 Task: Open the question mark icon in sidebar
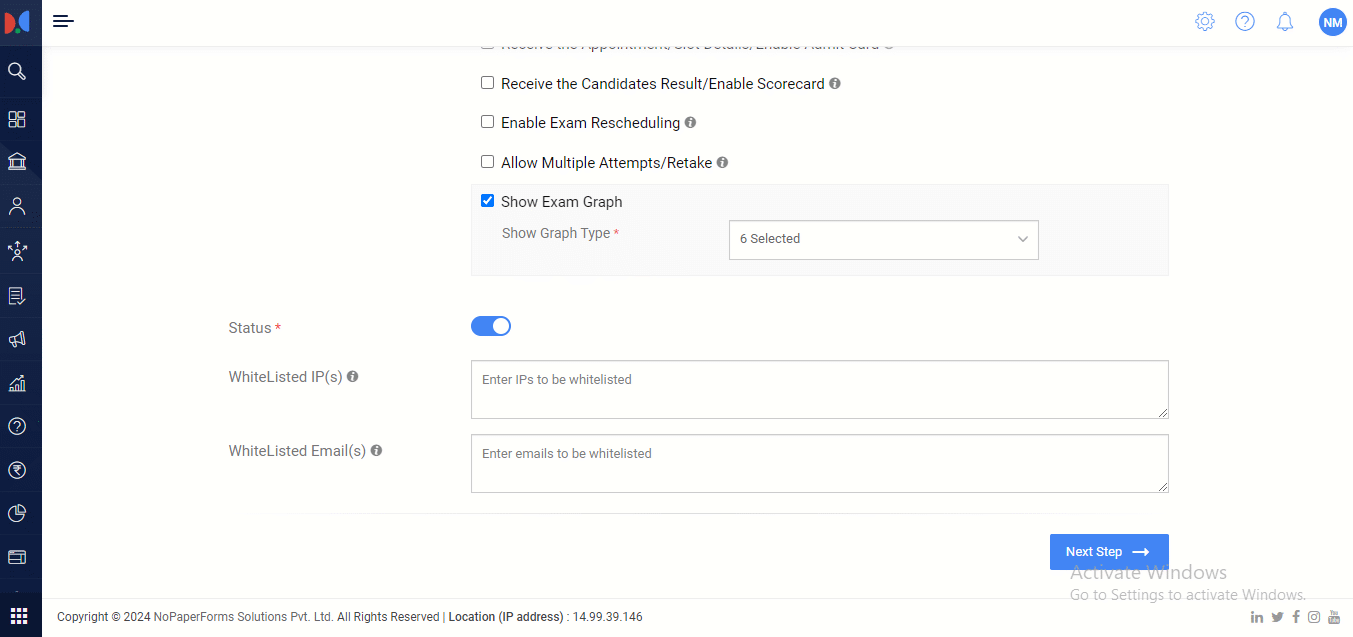point(17,426)
